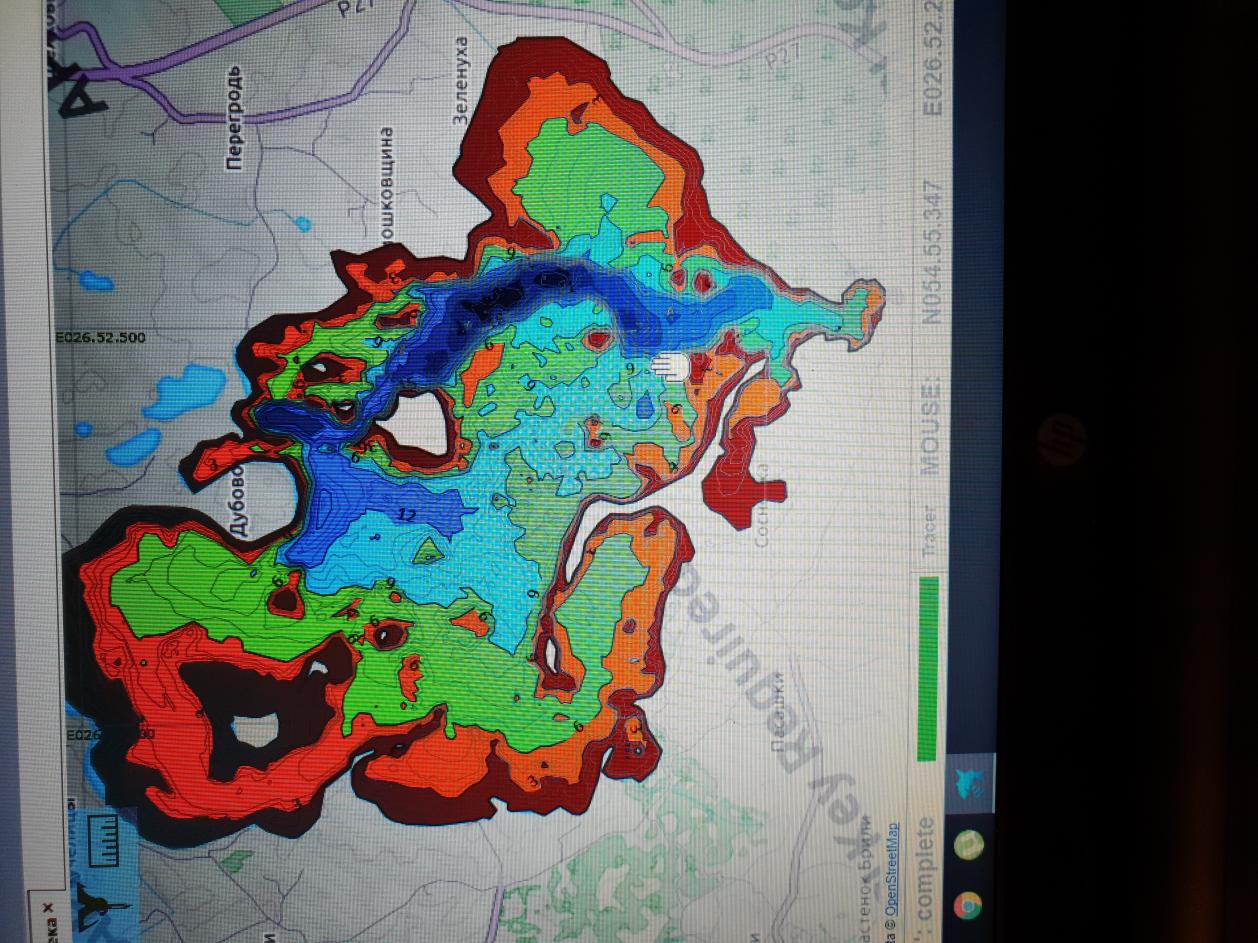Click the green Tracer progress bar

pos(927,668)
